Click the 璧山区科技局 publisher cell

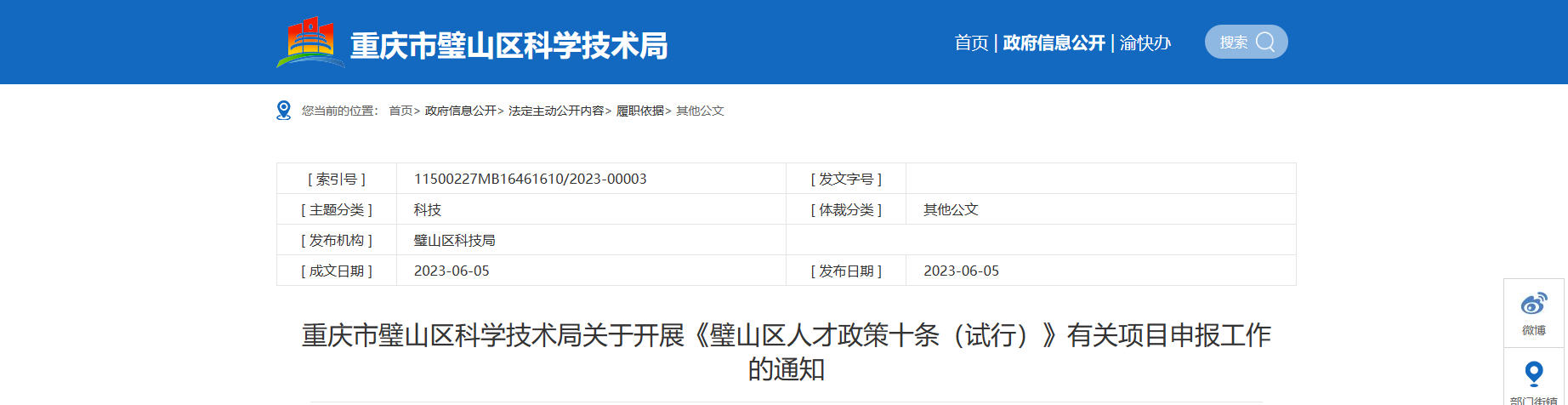tap(454, 240)
